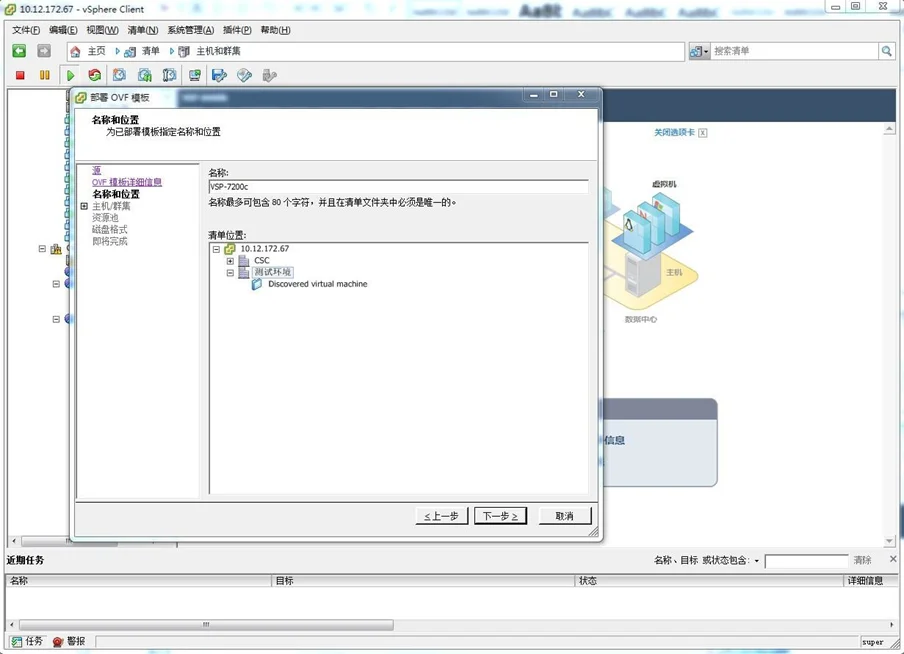
Task: Open the 清单(N) menu
Action: pos(142,30)
